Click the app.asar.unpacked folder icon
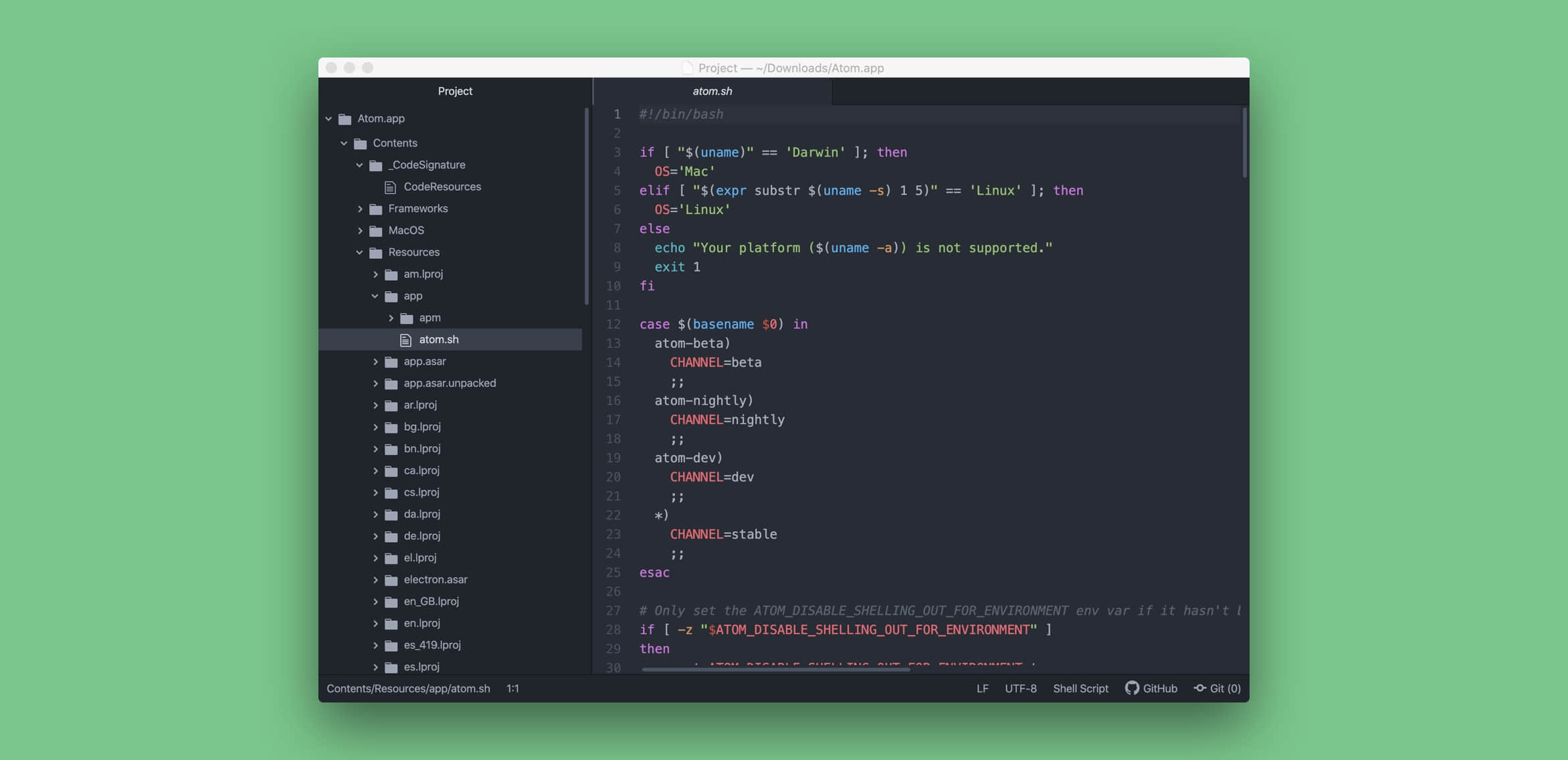The height and width of the screenshot is (760, 1568). pyautogui.click(x=391, y=383)
